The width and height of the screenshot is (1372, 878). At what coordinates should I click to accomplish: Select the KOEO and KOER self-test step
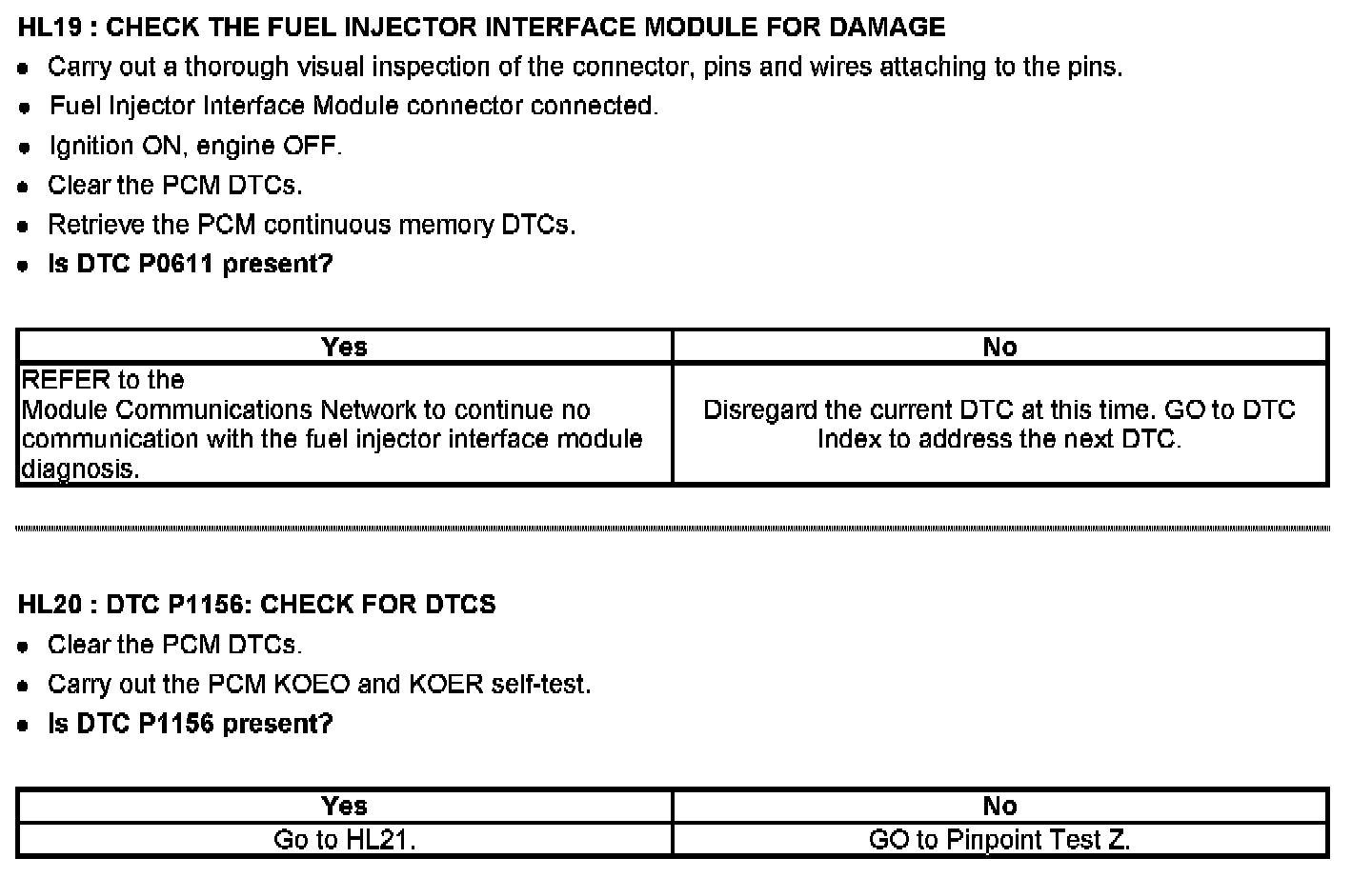click(318, 685)
